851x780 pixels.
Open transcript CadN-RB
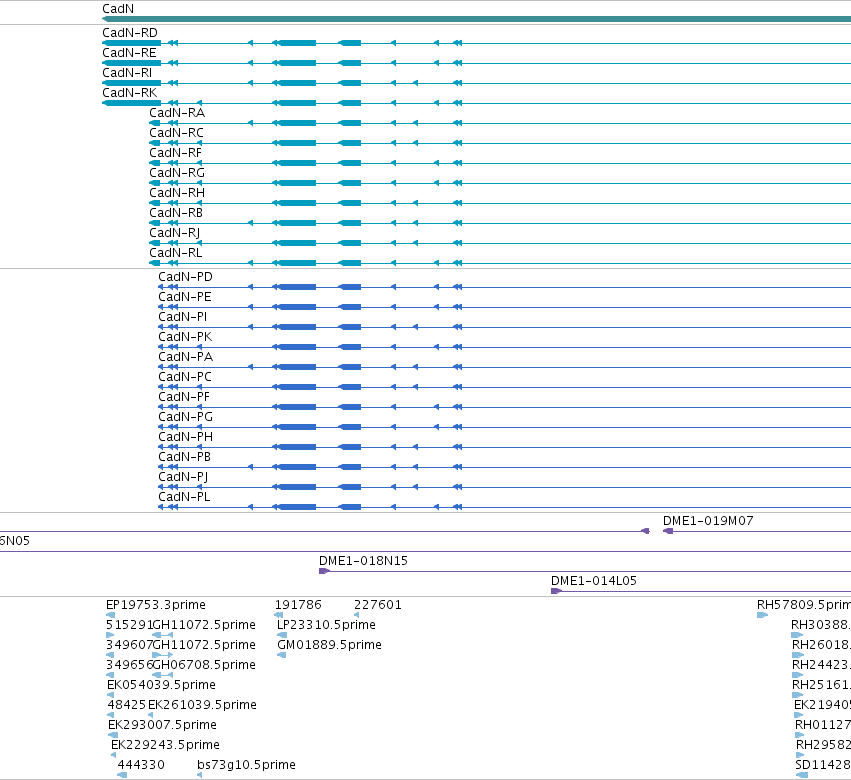coord(176,213)
